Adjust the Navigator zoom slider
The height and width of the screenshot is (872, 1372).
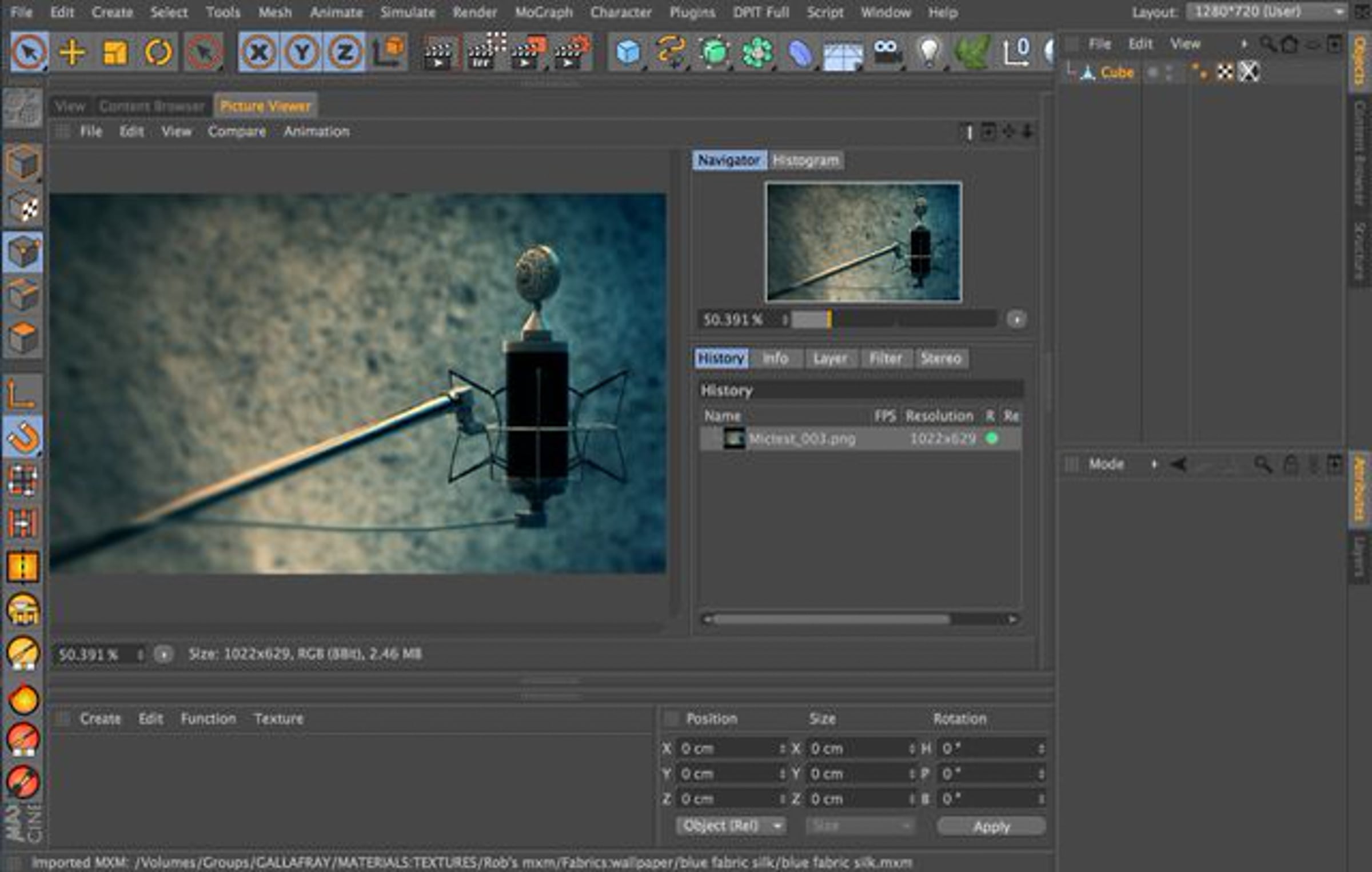829,319
